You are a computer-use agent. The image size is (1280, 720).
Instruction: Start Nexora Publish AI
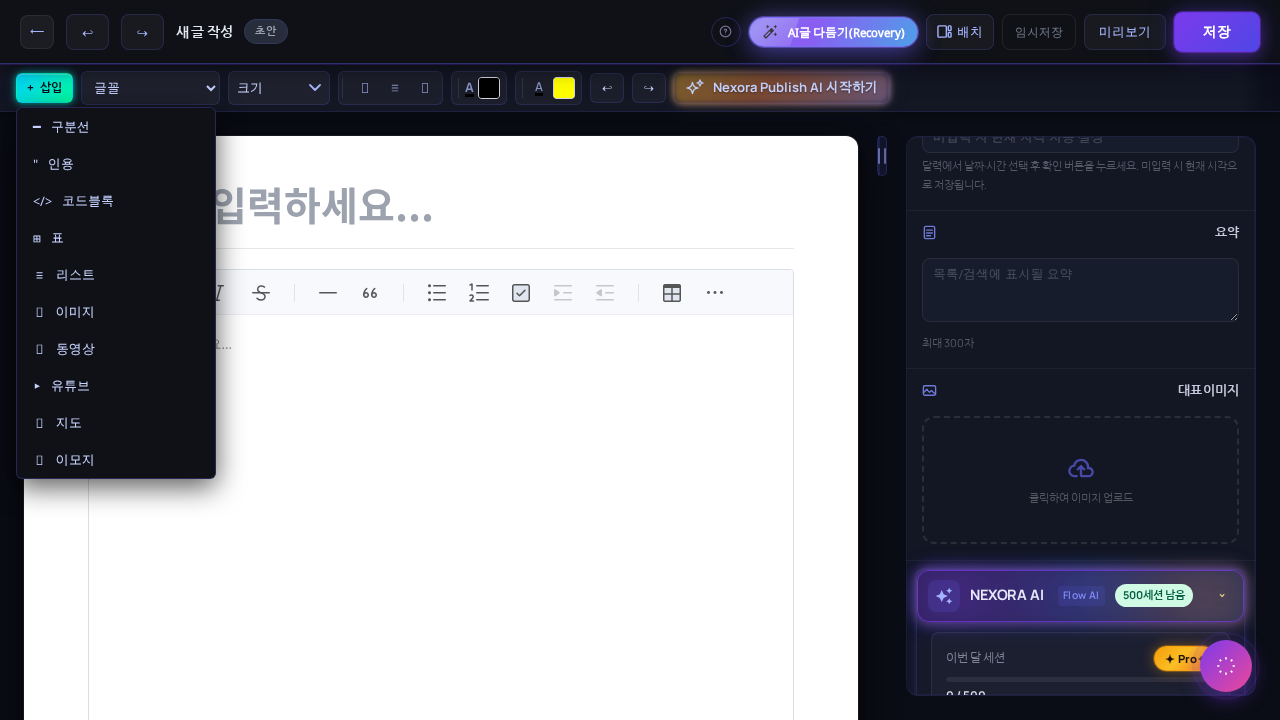[781, 87]
